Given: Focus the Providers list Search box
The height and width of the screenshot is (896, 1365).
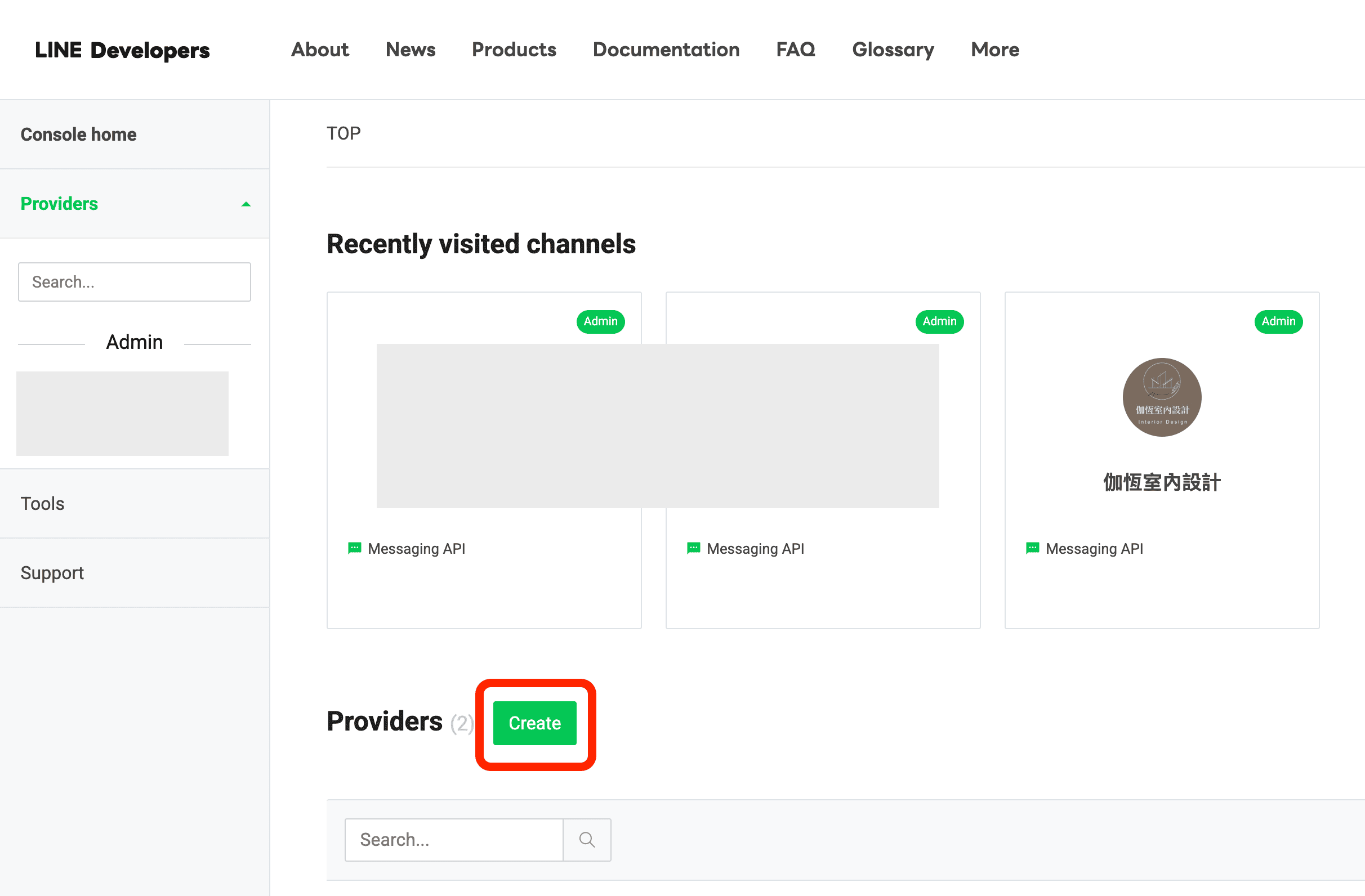Looking at the screenshot, I should tap(453, 840).
